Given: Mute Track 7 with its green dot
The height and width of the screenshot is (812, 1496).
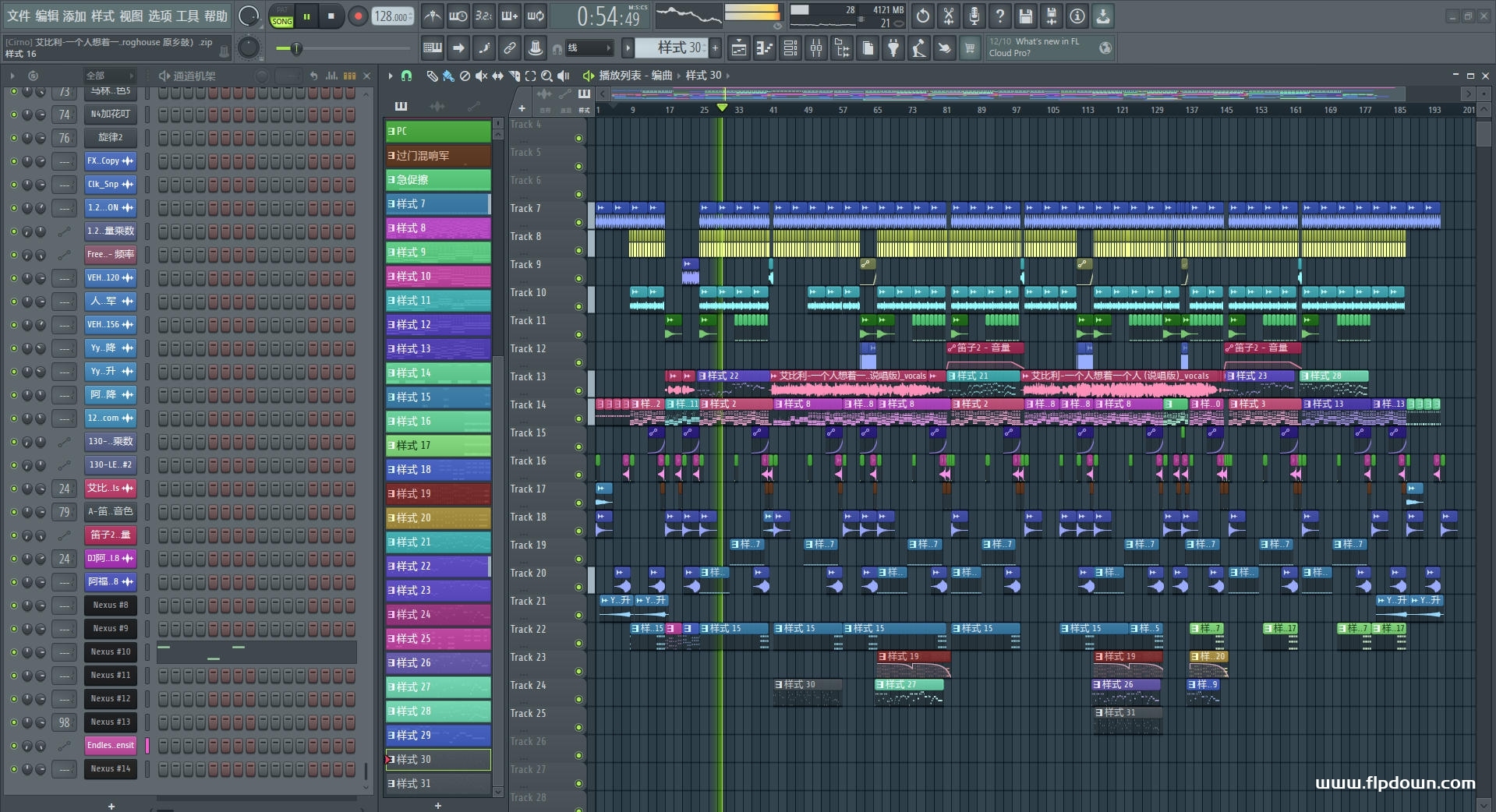Looking at the screenshot, I should (x=578, y=222).
